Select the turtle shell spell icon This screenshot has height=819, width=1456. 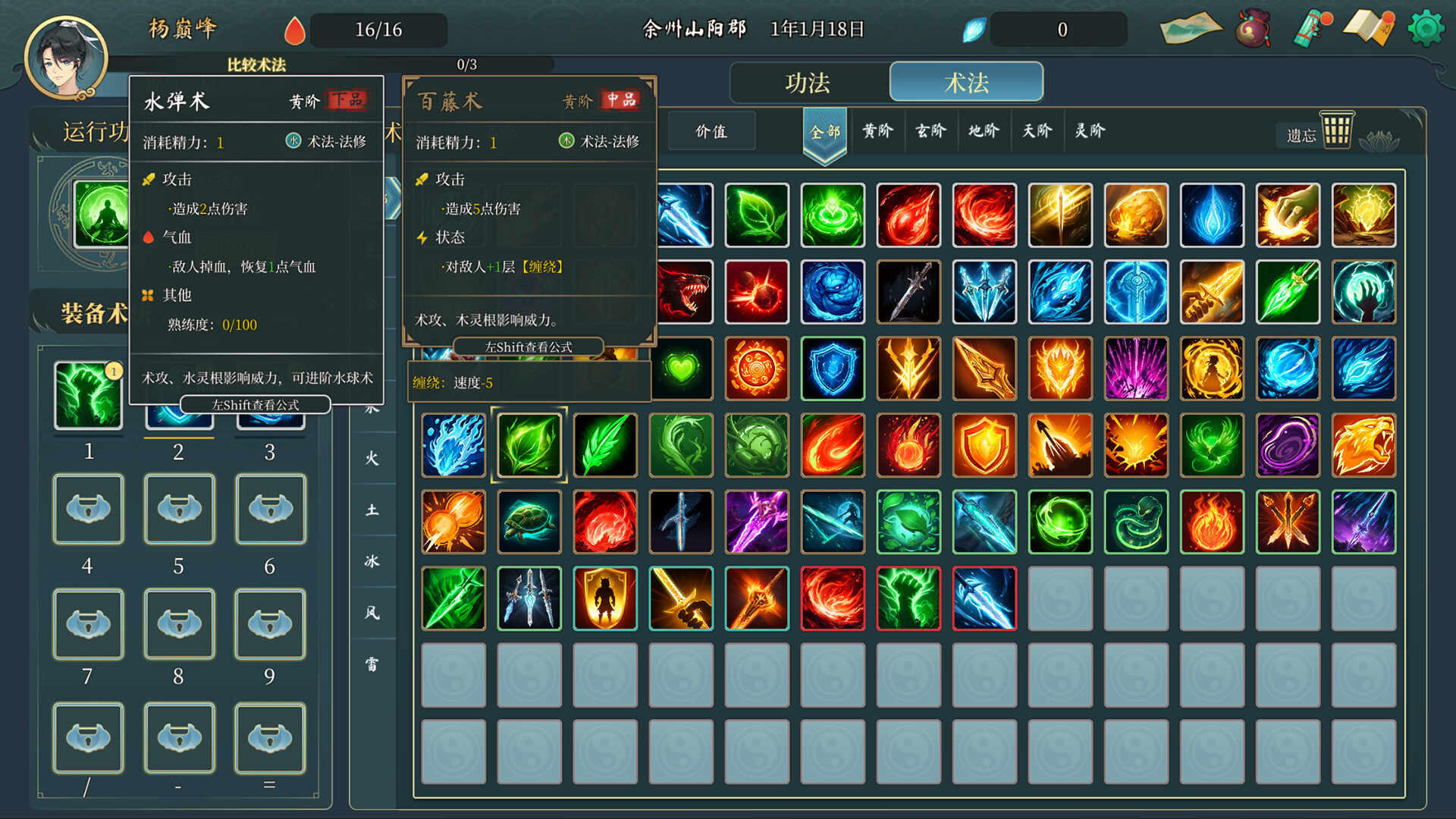[x=529, y=522]
